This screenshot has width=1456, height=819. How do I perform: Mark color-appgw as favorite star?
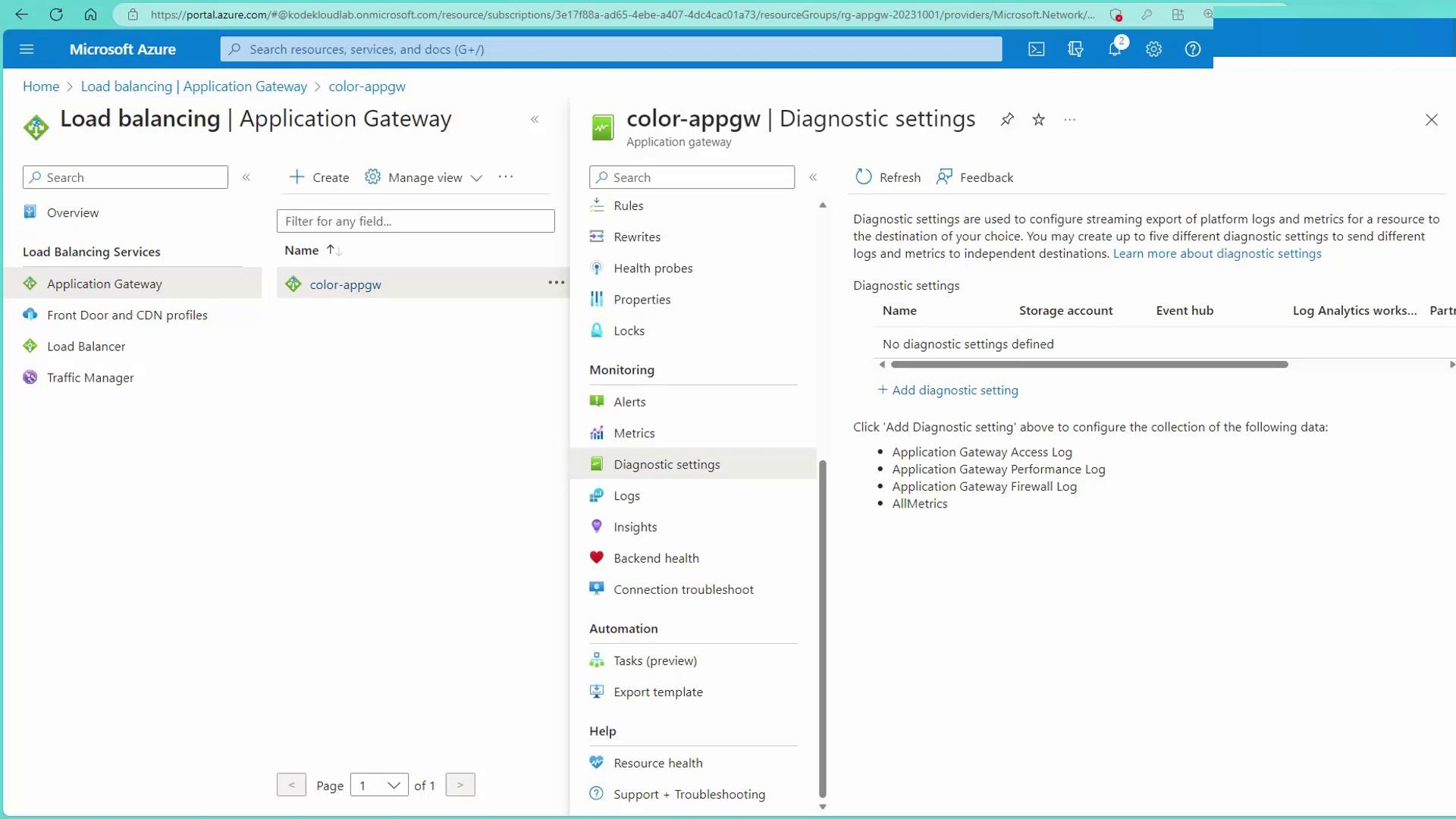click(x=1039, y=120)
